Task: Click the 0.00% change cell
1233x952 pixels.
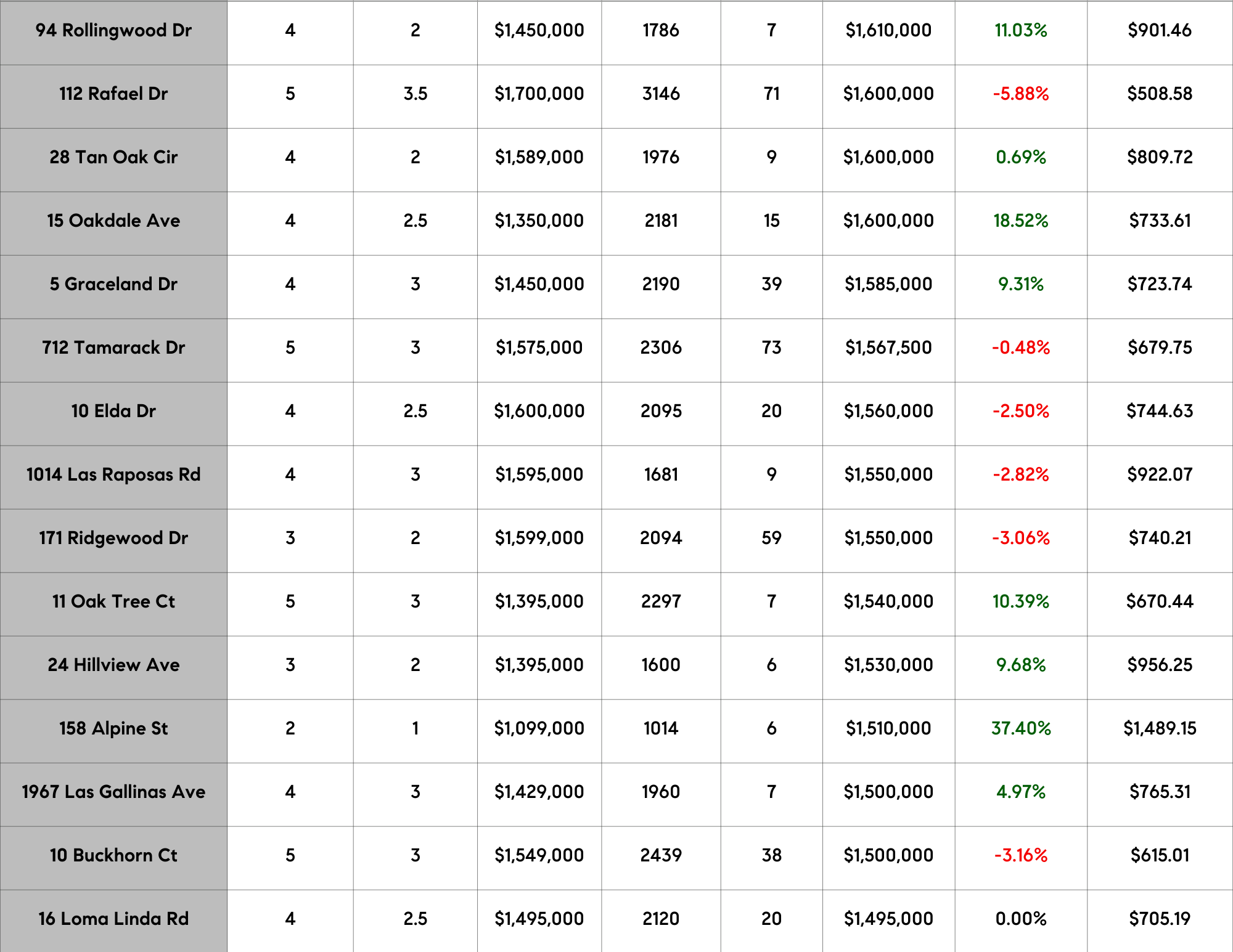Action: pyautogui.click(x=1020, y=919)
